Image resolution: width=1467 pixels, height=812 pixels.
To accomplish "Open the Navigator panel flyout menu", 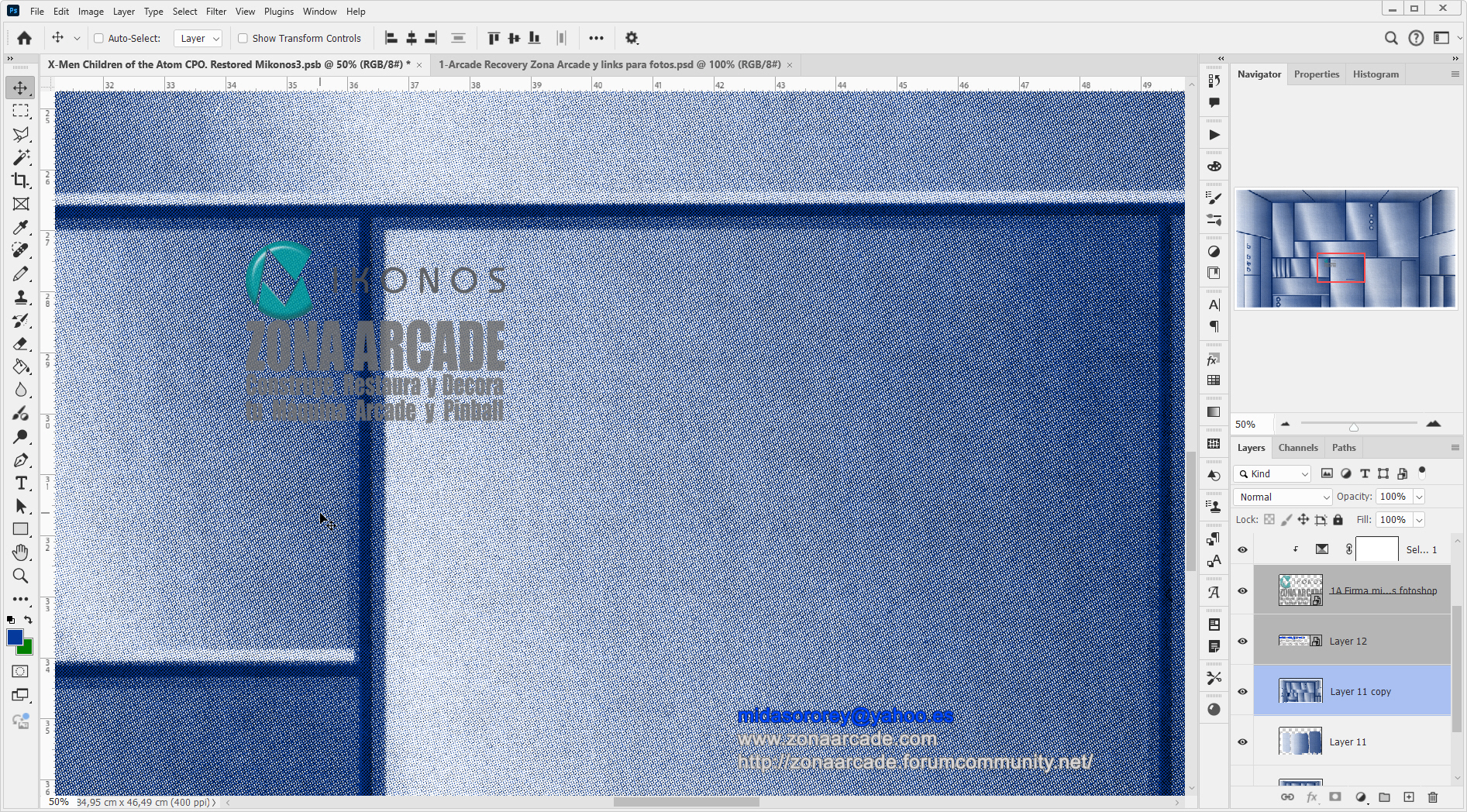I will (1455, 74).
